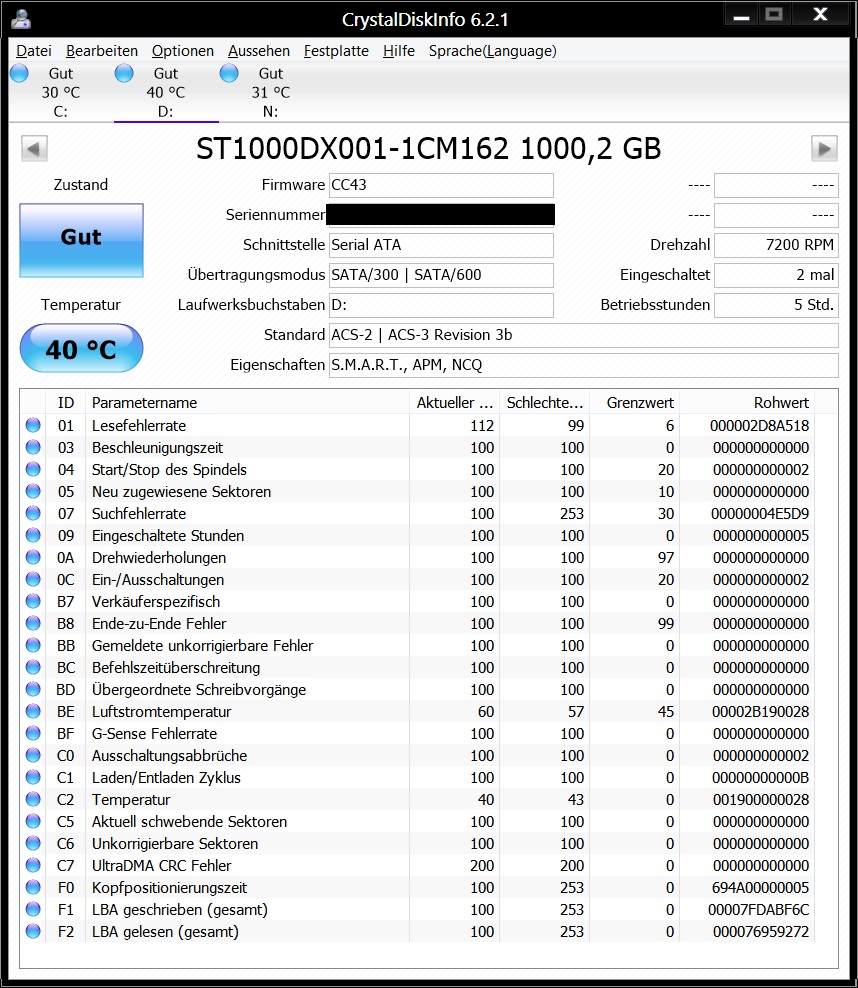Click status orb of drive N:
The width and height of the screenshot is (858, 988).
click(x=229, y=73)
